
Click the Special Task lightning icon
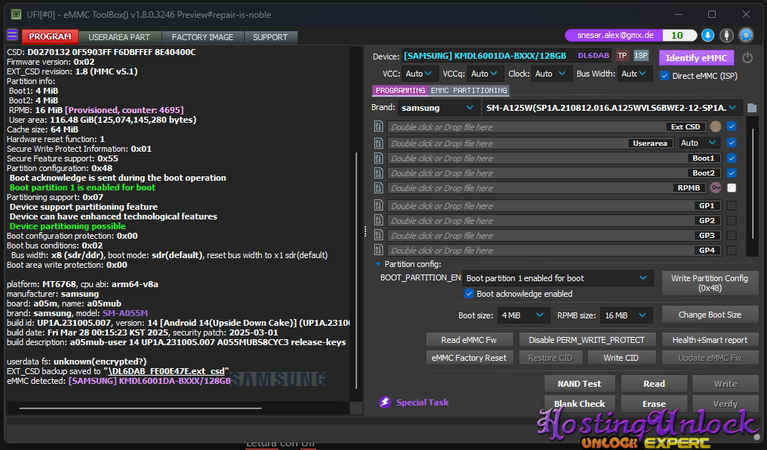pos(385,402)
